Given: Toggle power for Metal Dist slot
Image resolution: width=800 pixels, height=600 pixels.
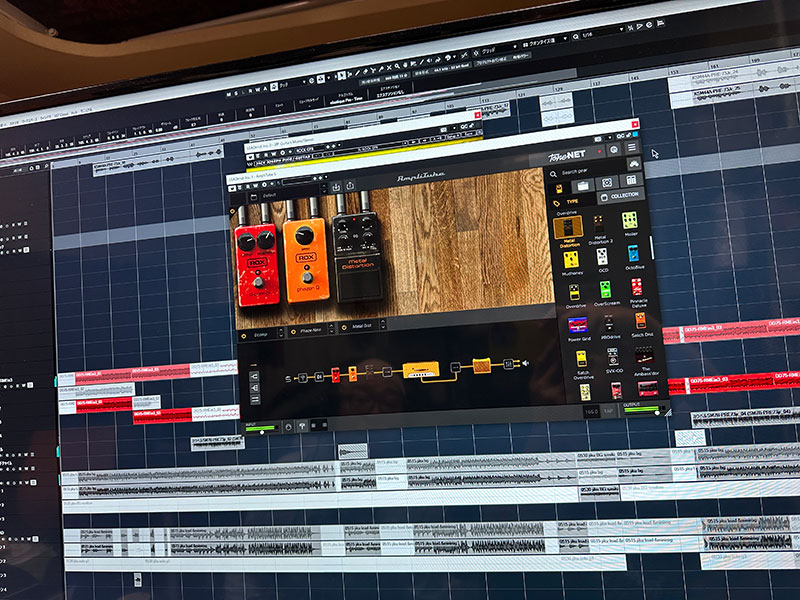Looking at the screenshot, I should point(344,327).
